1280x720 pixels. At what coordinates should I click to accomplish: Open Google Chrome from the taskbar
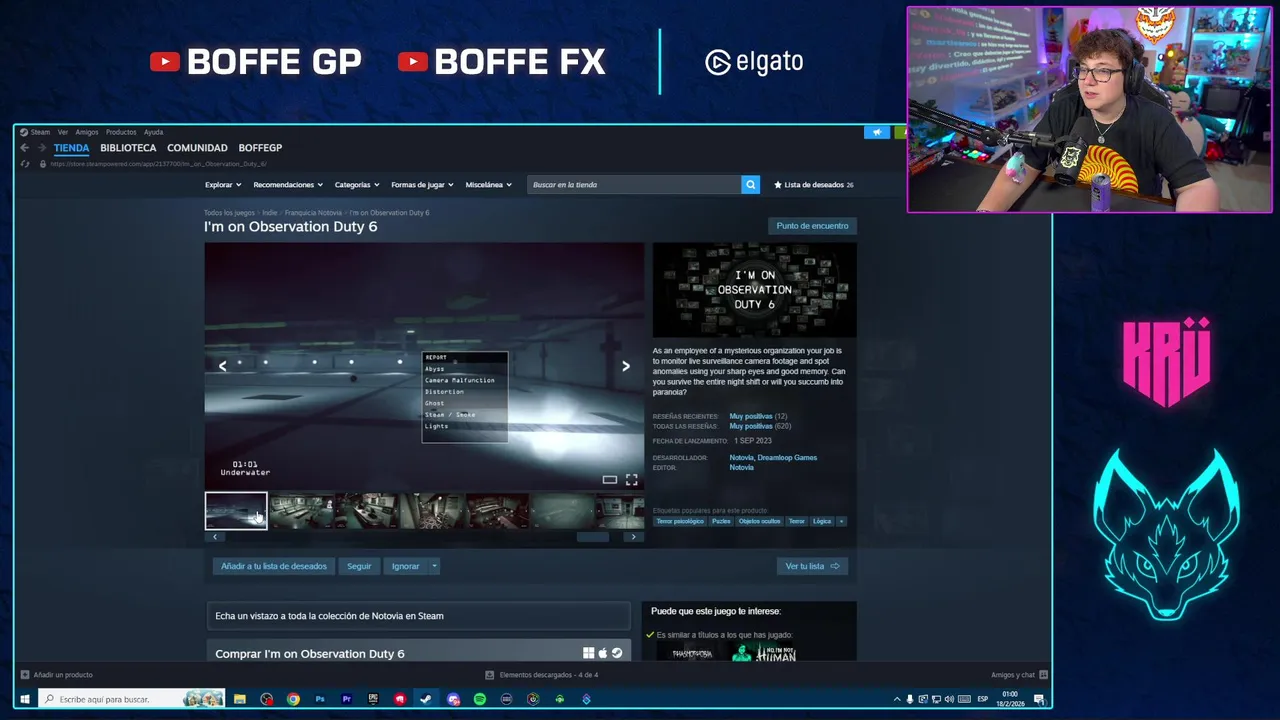(x=293, y=699)
